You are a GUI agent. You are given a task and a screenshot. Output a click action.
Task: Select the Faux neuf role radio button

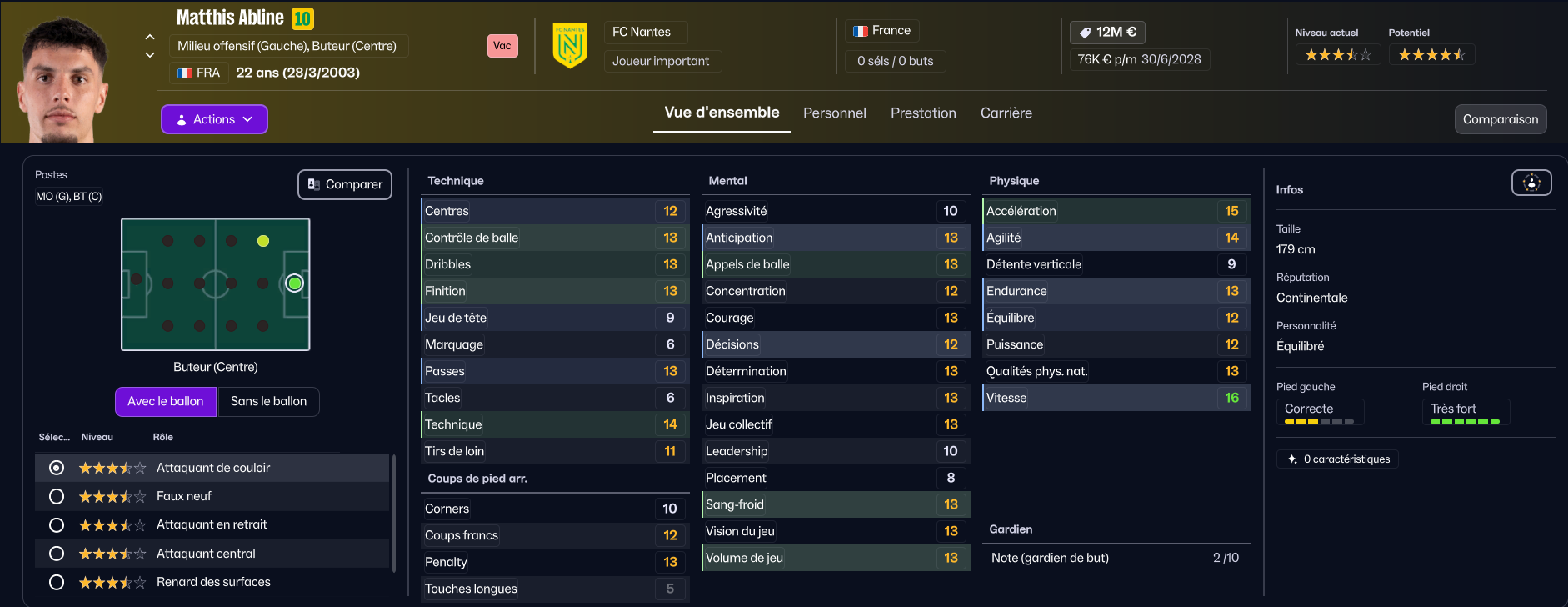point(57,497)
